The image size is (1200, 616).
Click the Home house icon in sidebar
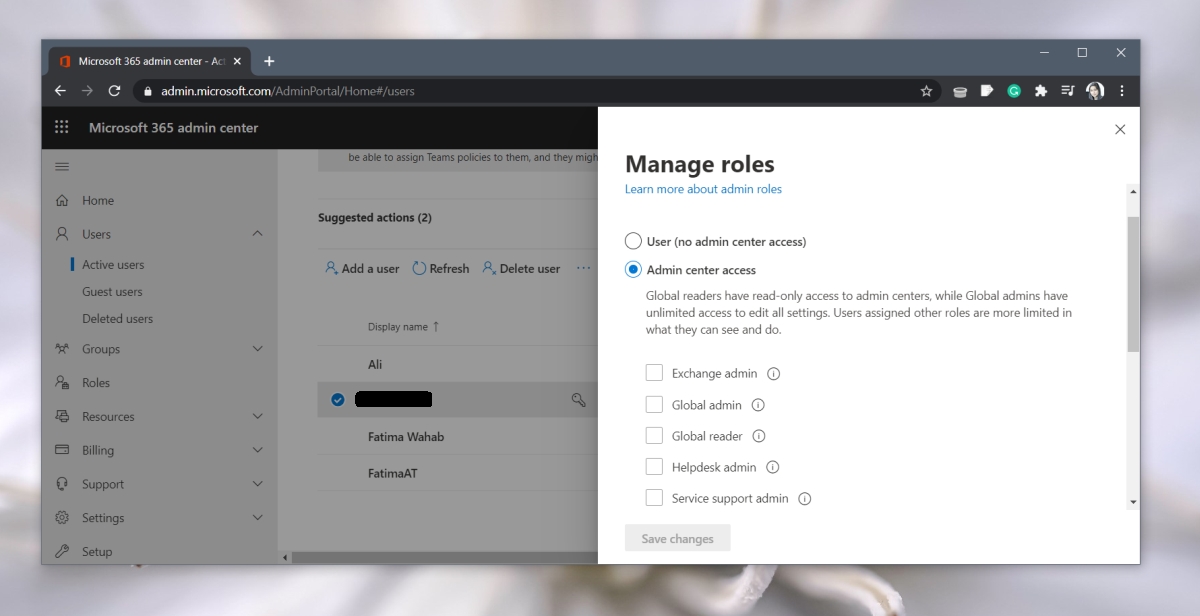pos(62,200)
